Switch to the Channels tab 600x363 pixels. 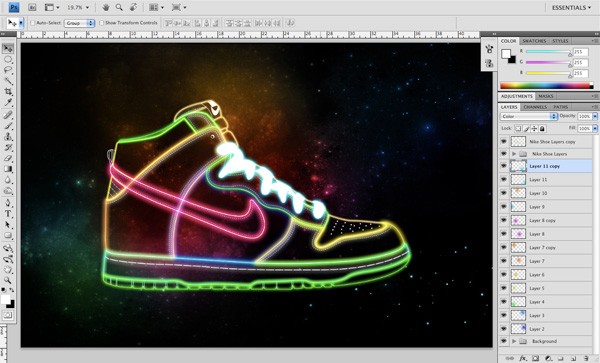tap(535, 107)
